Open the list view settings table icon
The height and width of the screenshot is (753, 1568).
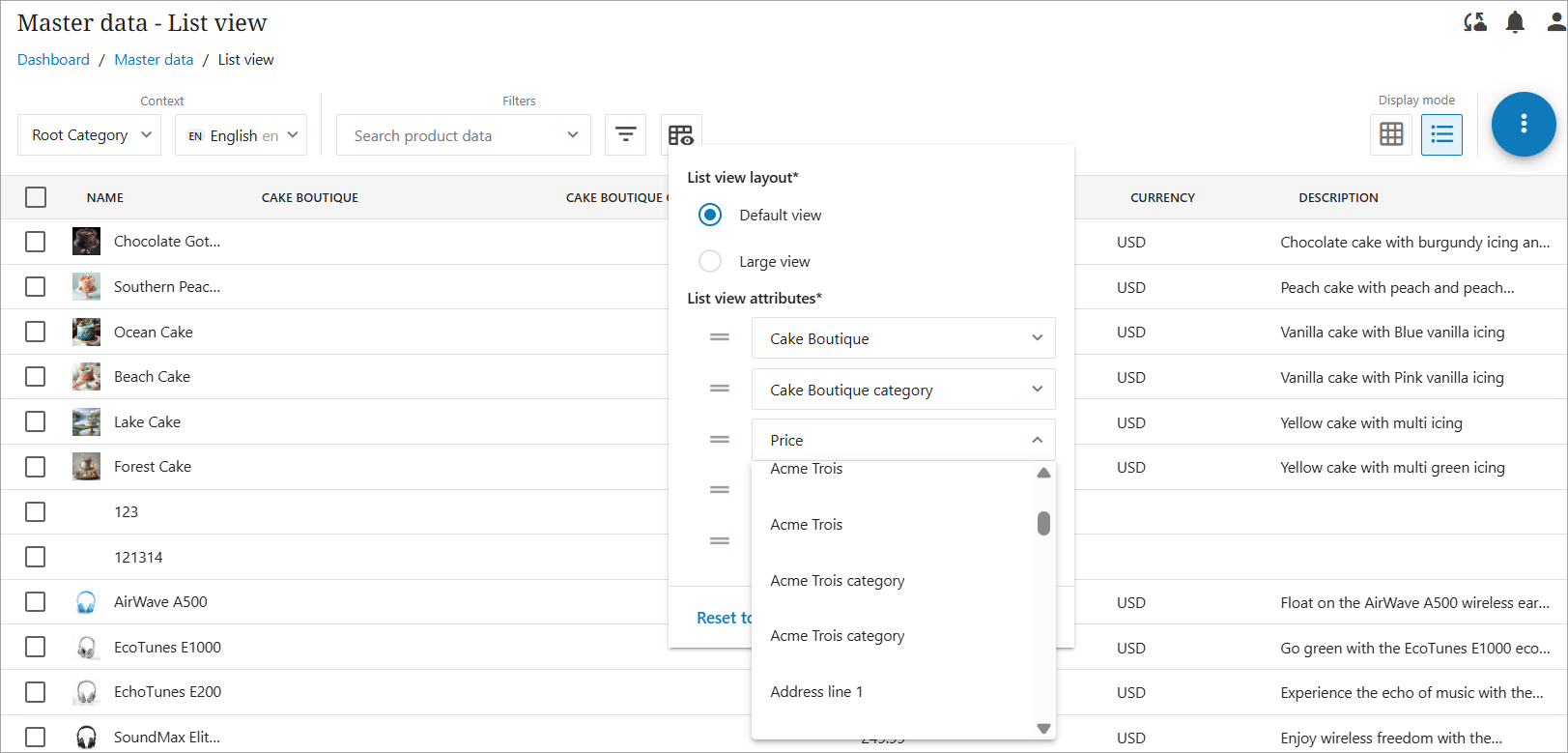tap(681, 135)
